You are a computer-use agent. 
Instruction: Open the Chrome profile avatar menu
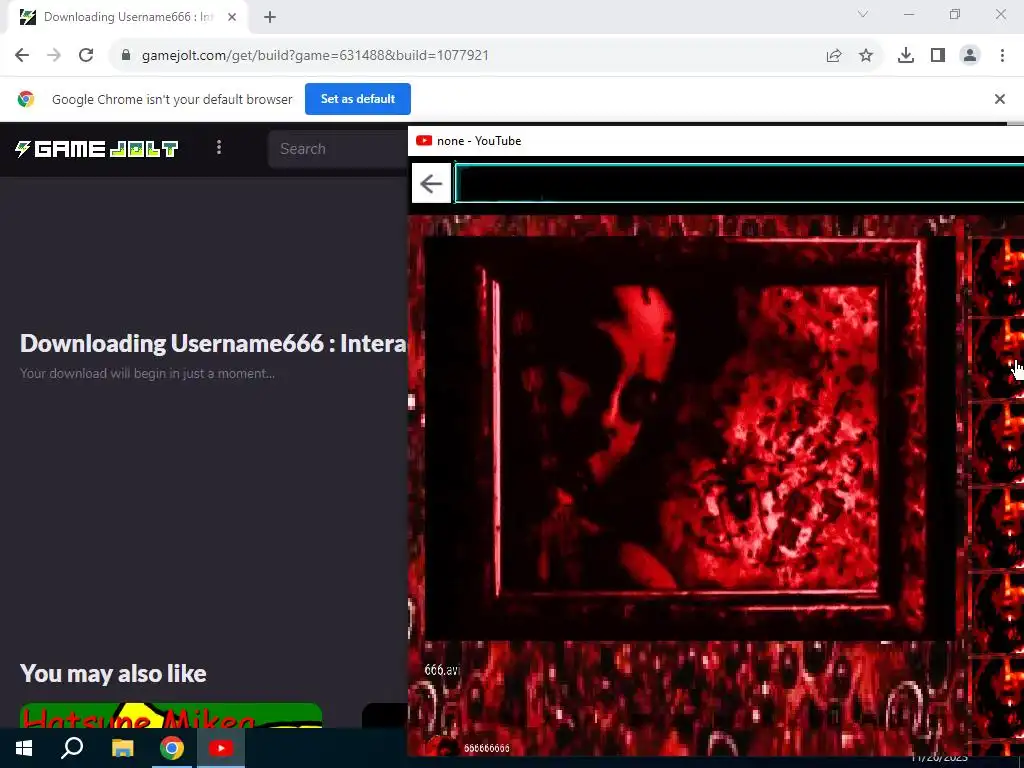point(970,56)
